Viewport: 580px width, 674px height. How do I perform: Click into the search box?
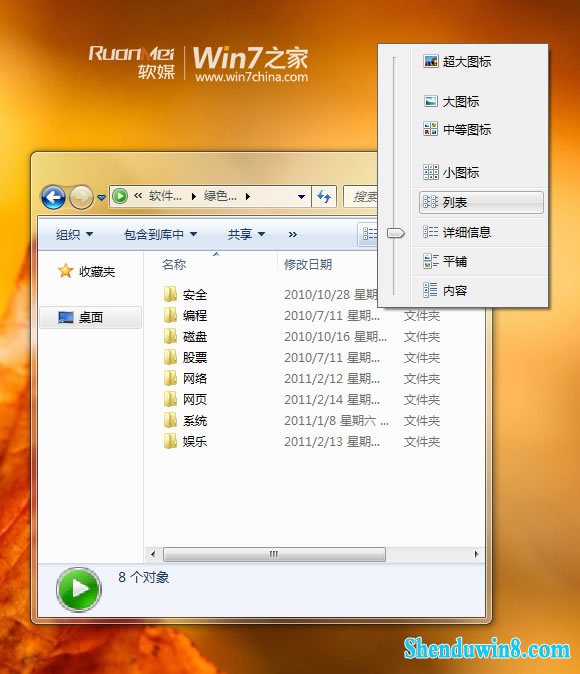(361, 197)
